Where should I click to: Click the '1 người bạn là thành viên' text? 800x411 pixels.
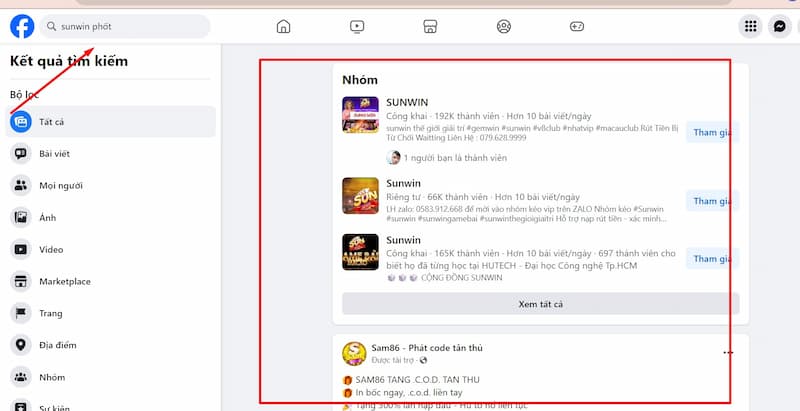[x=455, y=158]
